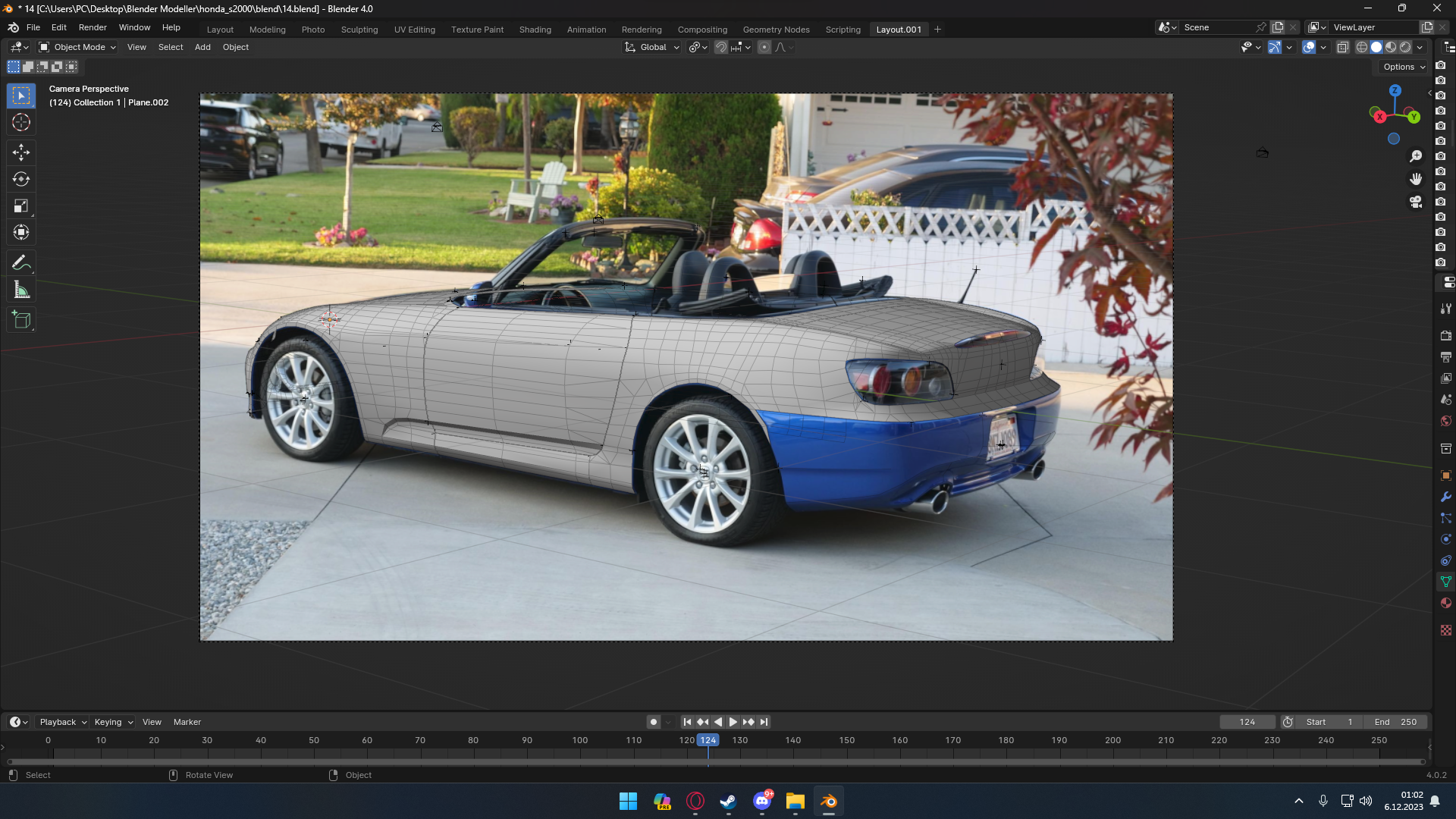Screen dimensions: 1456x819
Task: Expand the Options dropdown
Action: coord(1404,67)
